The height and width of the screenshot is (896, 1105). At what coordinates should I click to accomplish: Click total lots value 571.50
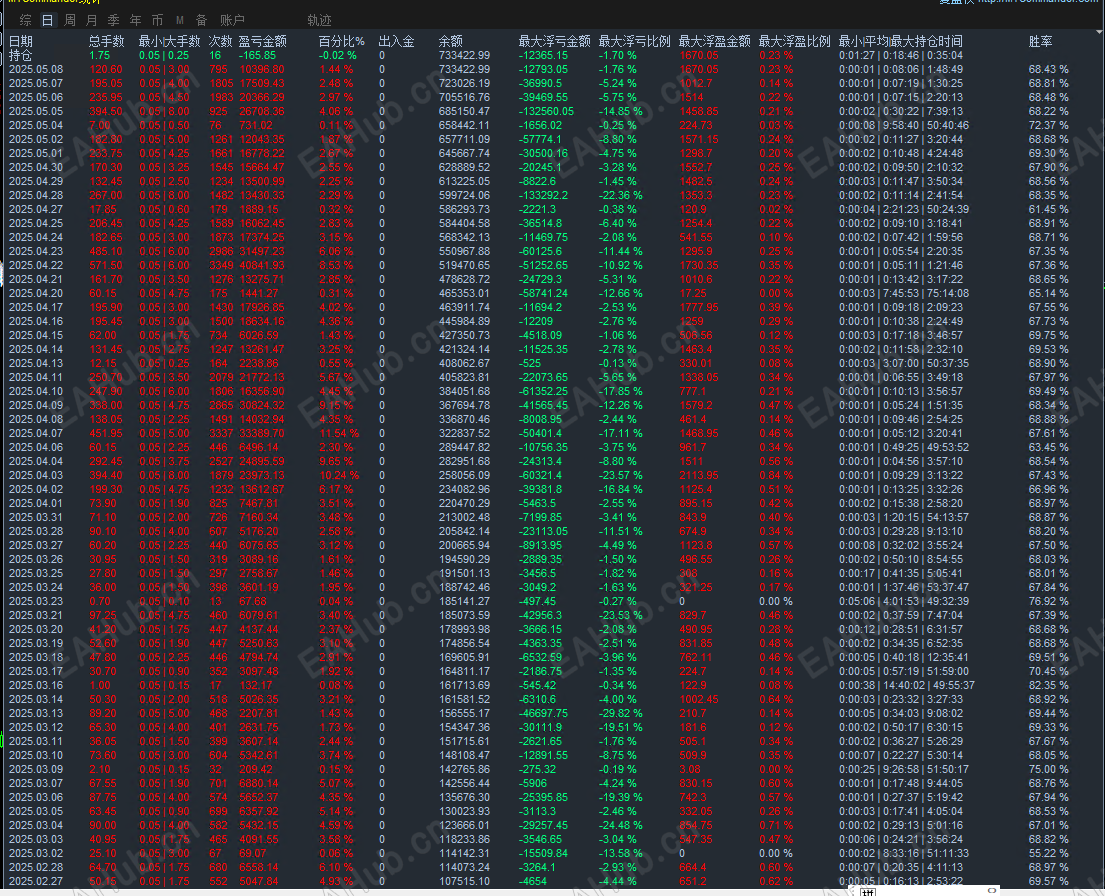click(x=106, y=265)
